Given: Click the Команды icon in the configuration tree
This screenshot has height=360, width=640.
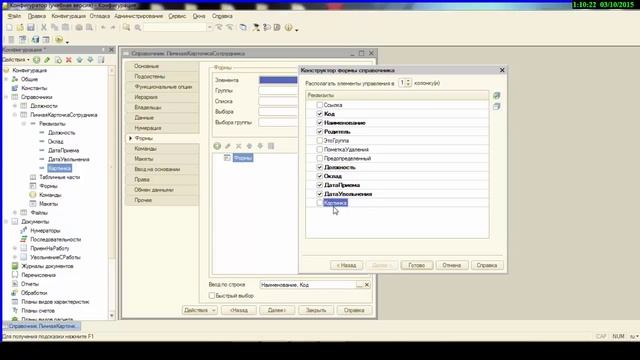Looking at the screenshot, I should (x=33, y=195).
